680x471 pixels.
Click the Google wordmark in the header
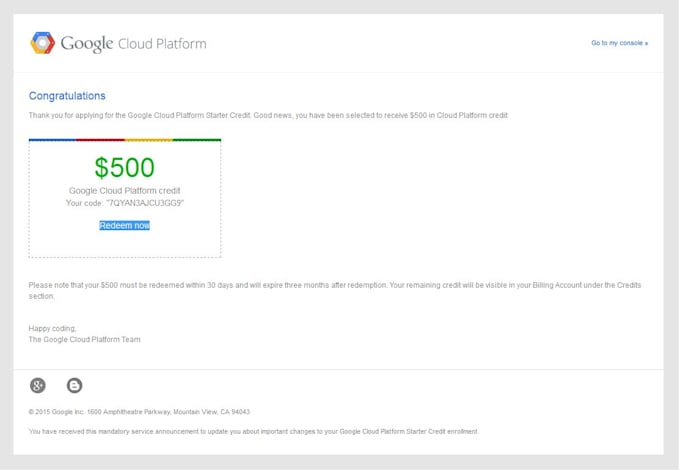pos(87,44)
